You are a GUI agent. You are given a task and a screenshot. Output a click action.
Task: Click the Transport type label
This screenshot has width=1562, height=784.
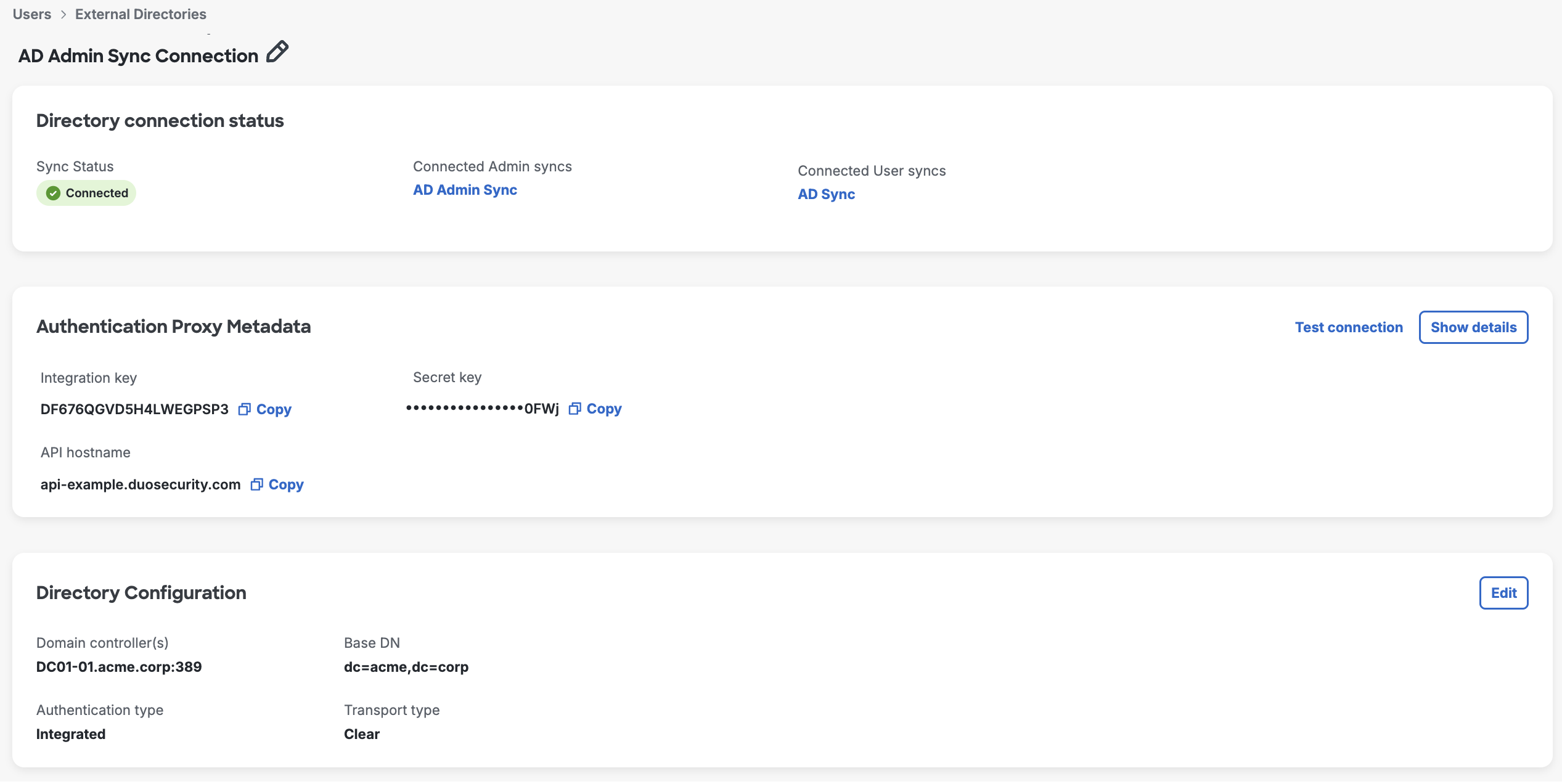point(392,710)
